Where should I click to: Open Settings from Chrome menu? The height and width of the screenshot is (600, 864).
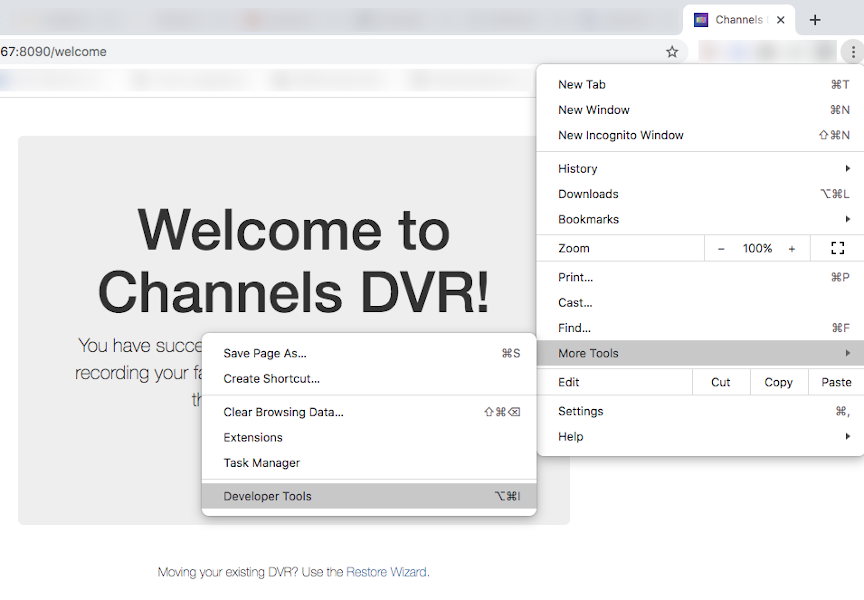tap(581, 411)
